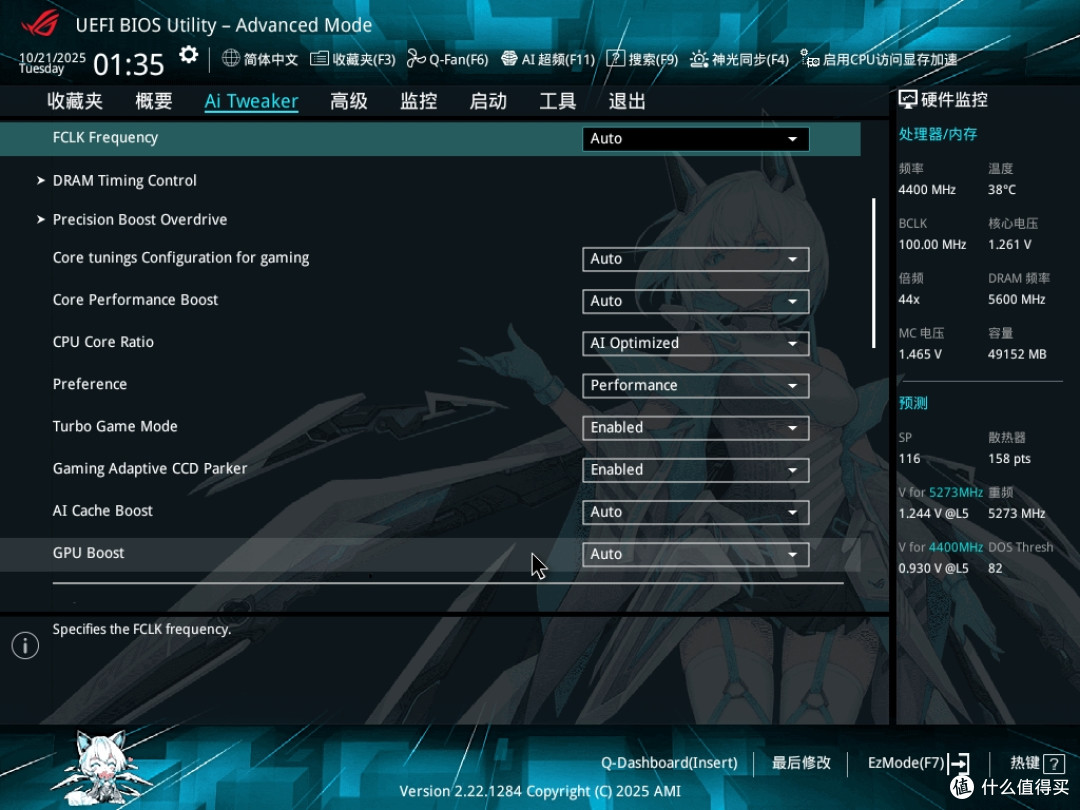Switch to the 监控 tab
Image resolution: width=1080 pixels, height=810 pixels.
418,101
